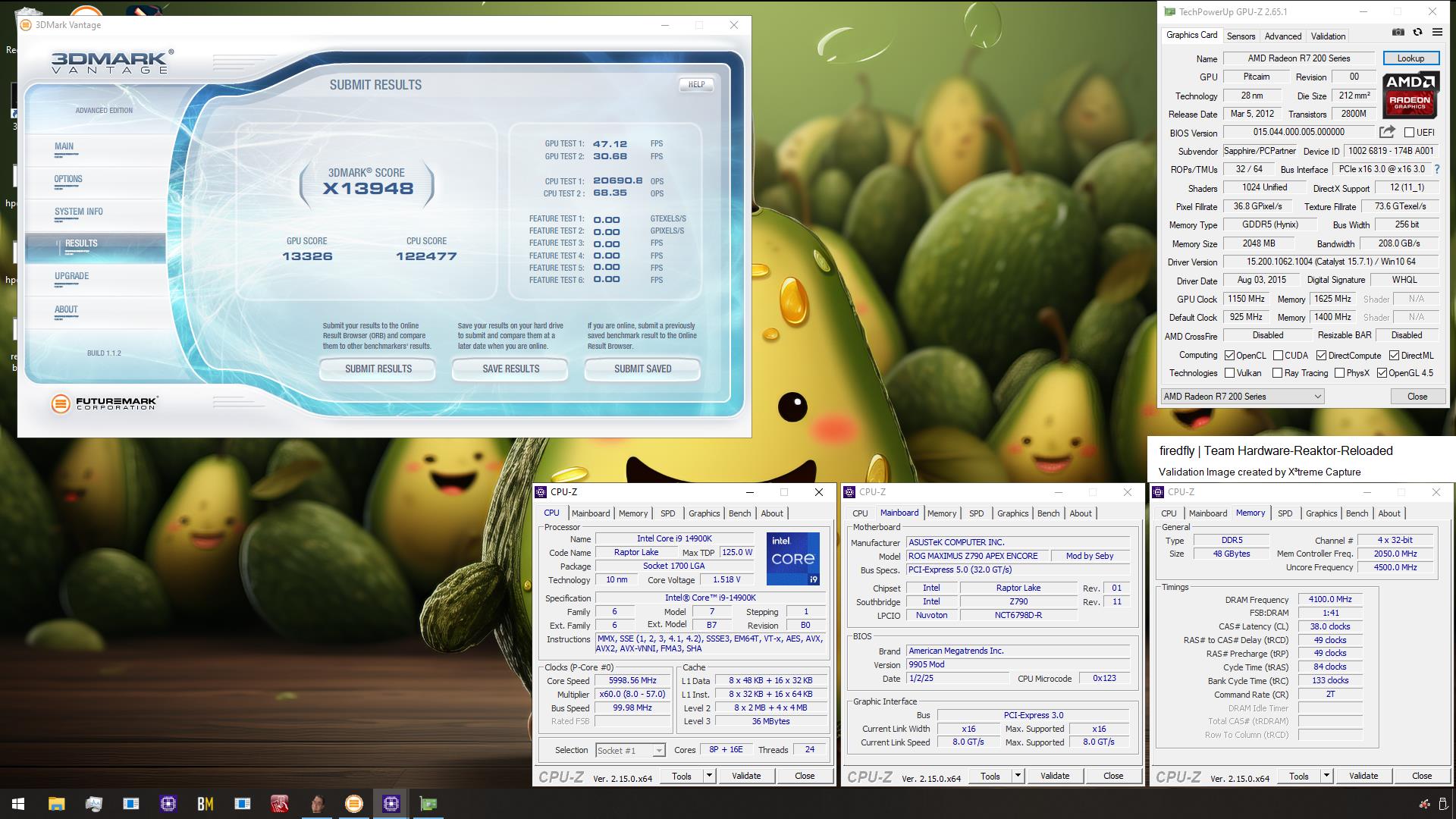Click the 3DMark Vantage logo
Viewport: 1456px width, 819px height.
[x=112, y=62]
